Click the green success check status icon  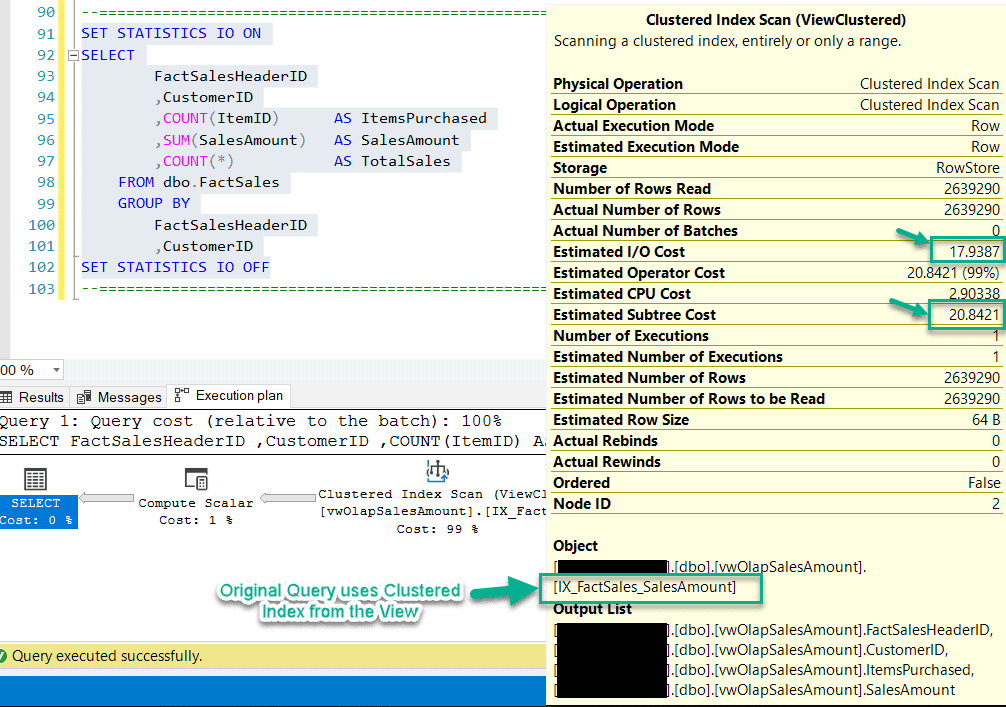[3, 656]
